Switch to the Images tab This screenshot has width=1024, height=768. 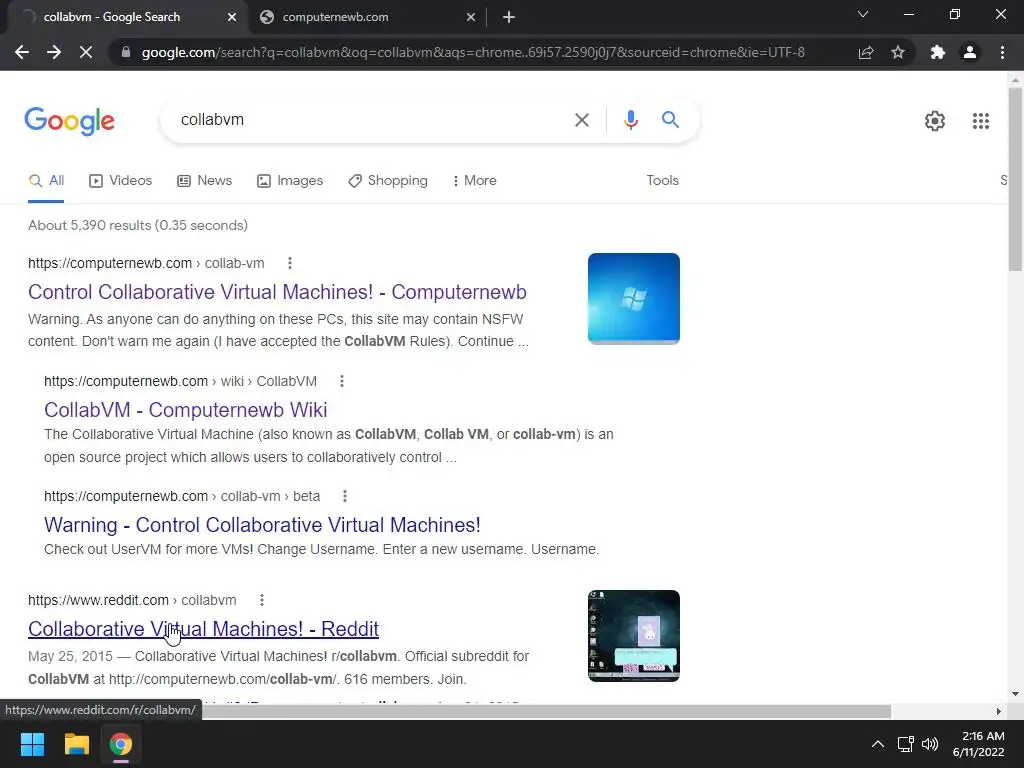pos(290,180)
